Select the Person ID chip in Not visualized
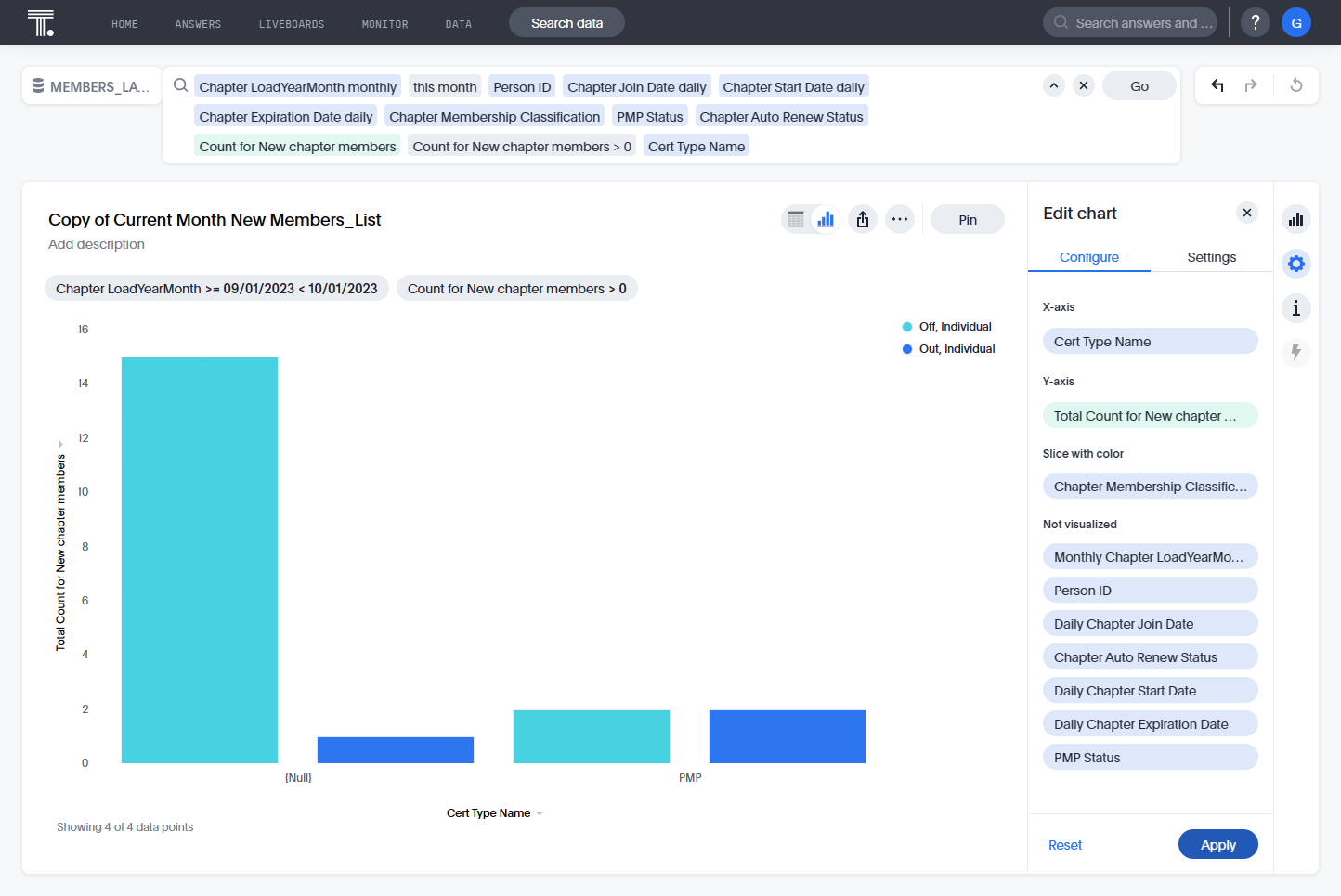Screen dimensions: 1341x896 pos(1150,590)
